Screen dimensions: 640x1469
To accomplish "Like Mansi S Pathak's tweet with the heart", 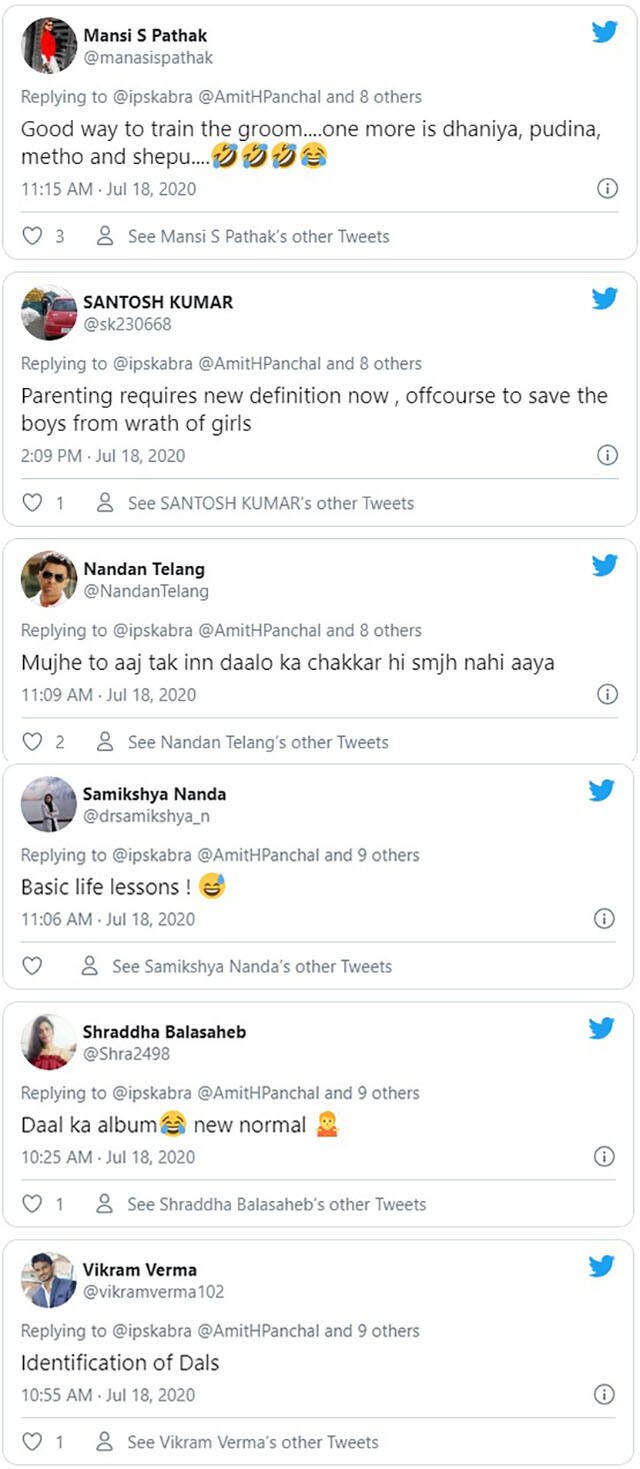I will coord(32,237).
